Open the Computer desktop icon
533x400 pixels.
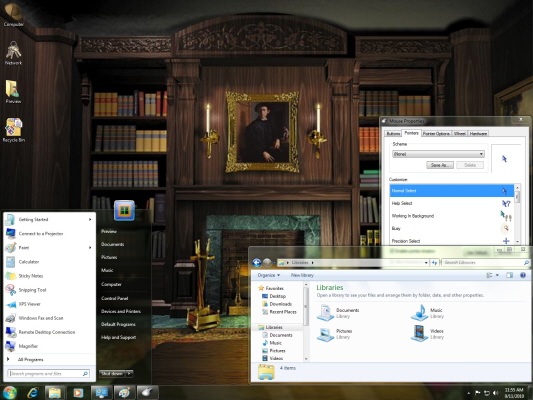pos(13,14)
